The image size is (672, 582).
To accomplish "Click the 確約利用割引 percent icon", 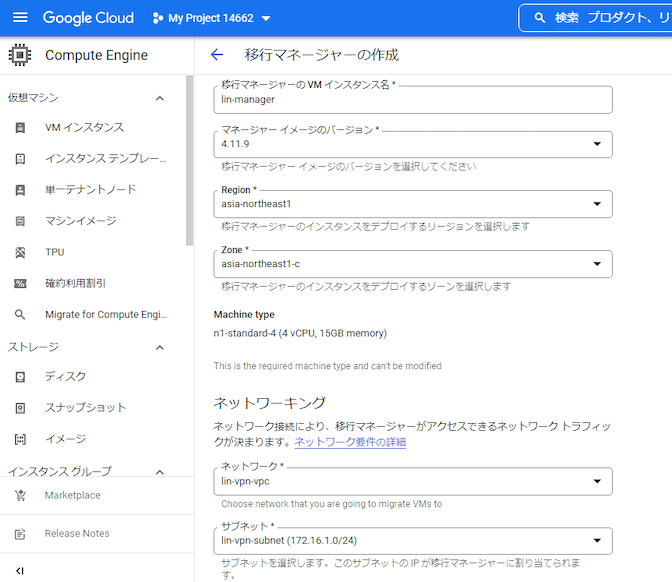I will (20, 283).
